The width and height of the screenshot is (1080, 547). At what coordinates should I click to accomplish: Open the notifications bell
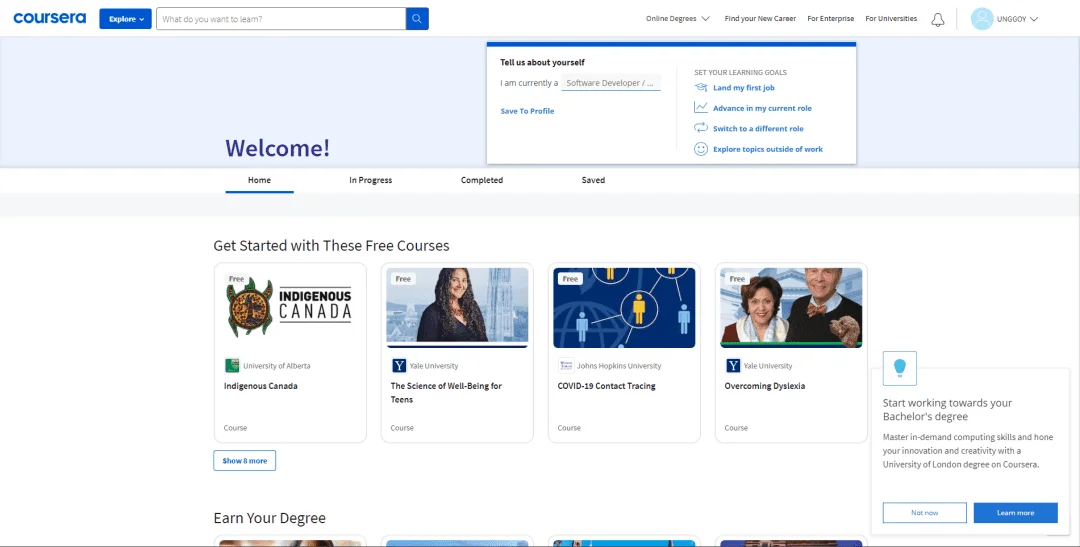pos(937,19)
